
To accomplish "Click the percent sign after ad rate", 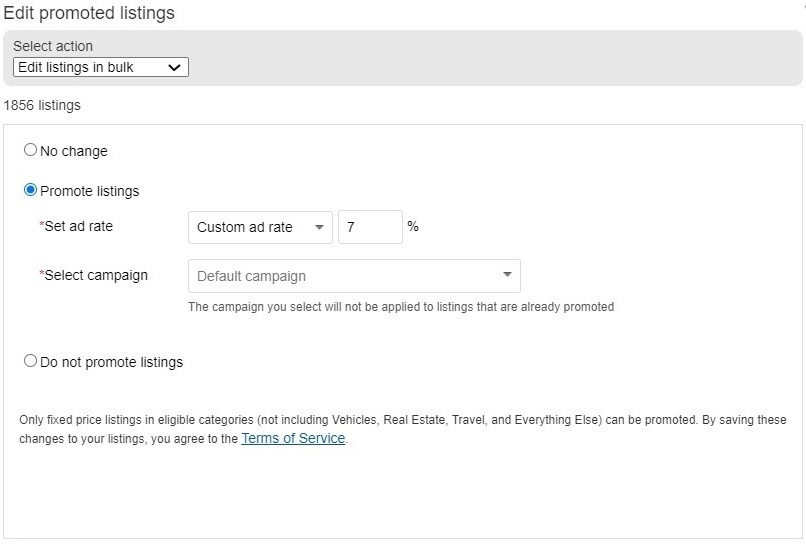I will [413, 226].
